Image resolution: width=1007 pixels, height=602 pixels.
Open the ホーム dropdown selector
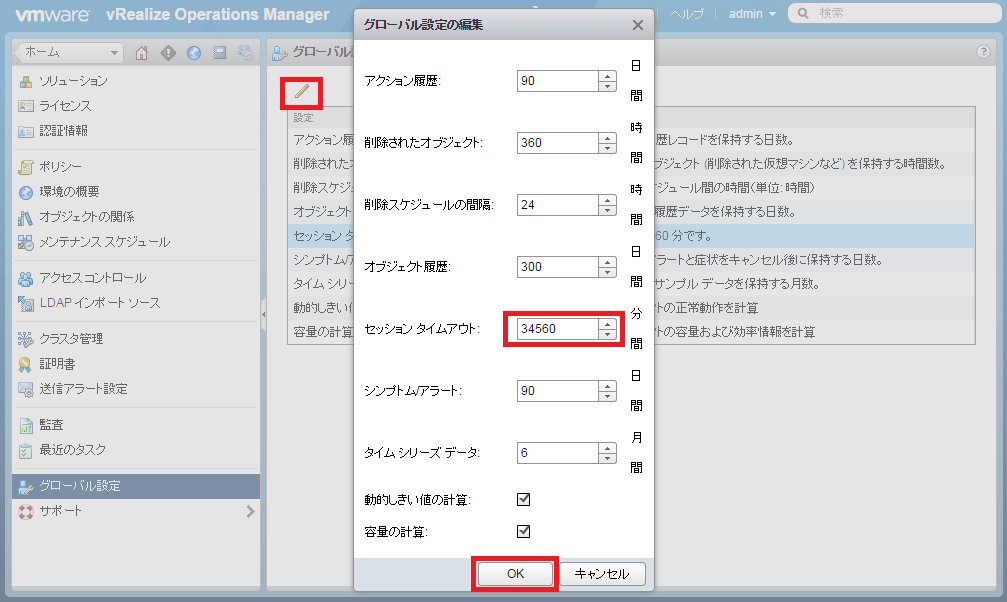[x=69, y=53]
